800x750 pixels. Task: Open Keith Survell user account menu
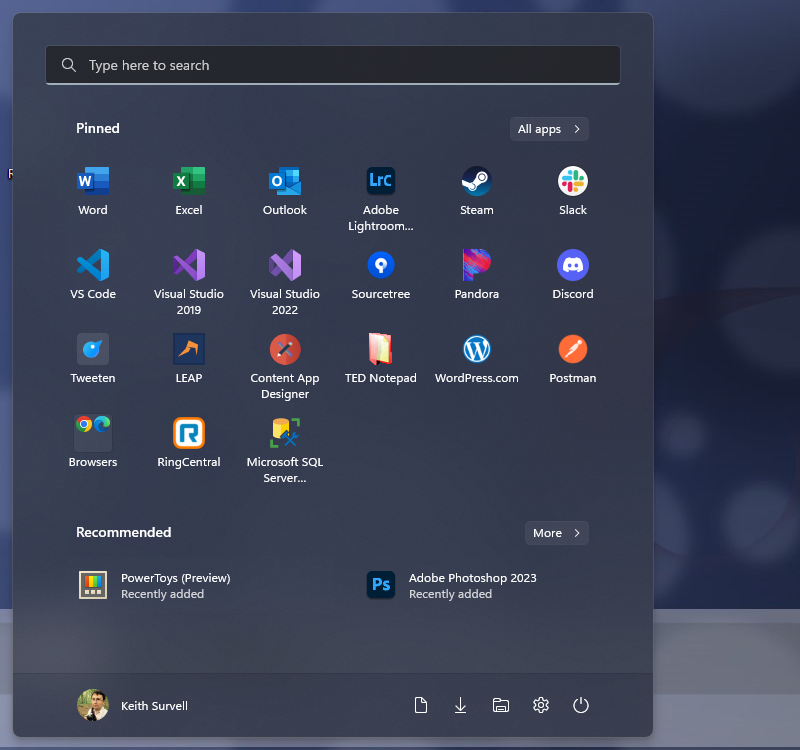coord(133,705)
